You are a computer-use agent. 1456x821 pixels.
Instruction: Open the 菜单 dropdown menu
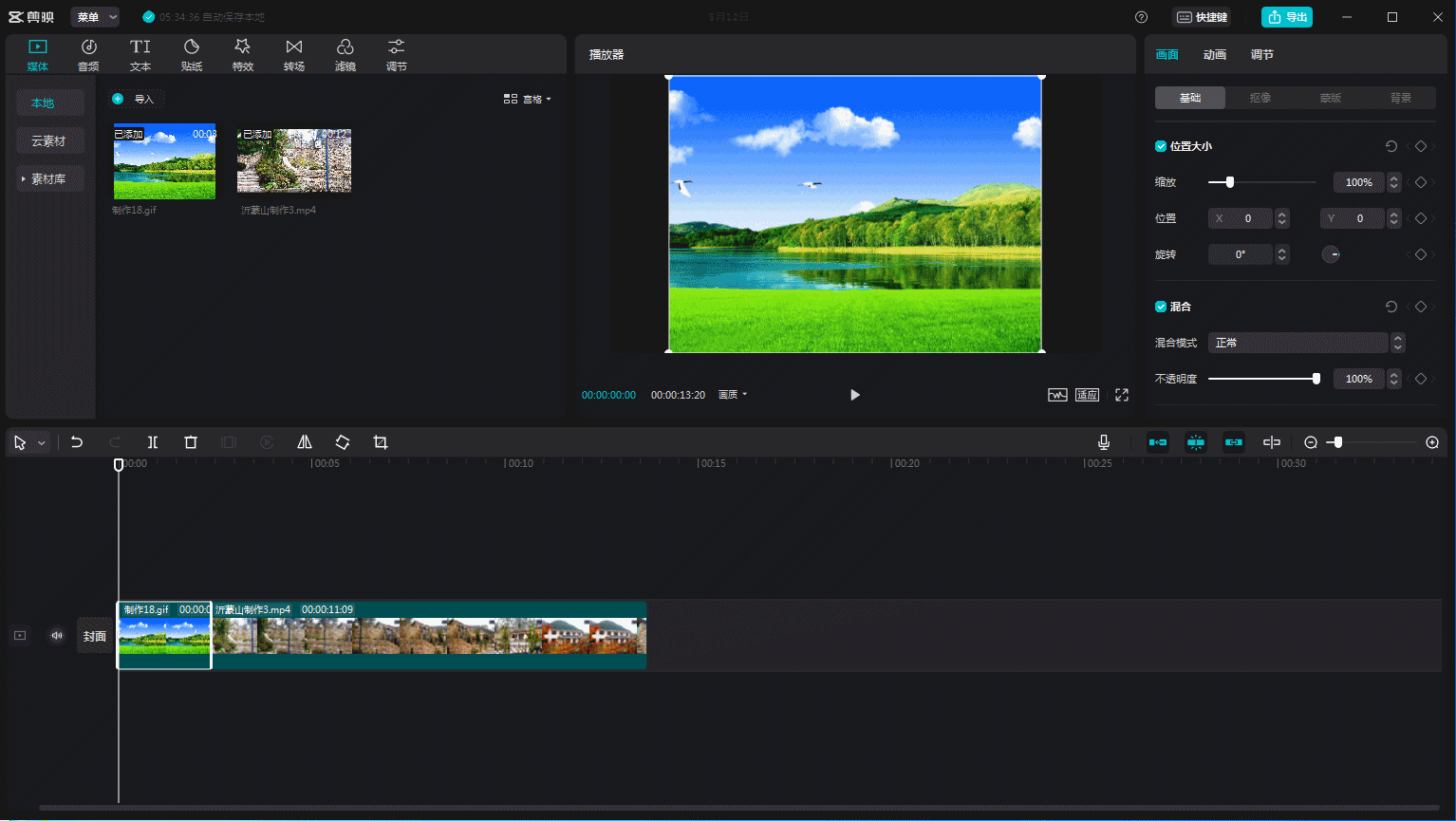[95, 17]
